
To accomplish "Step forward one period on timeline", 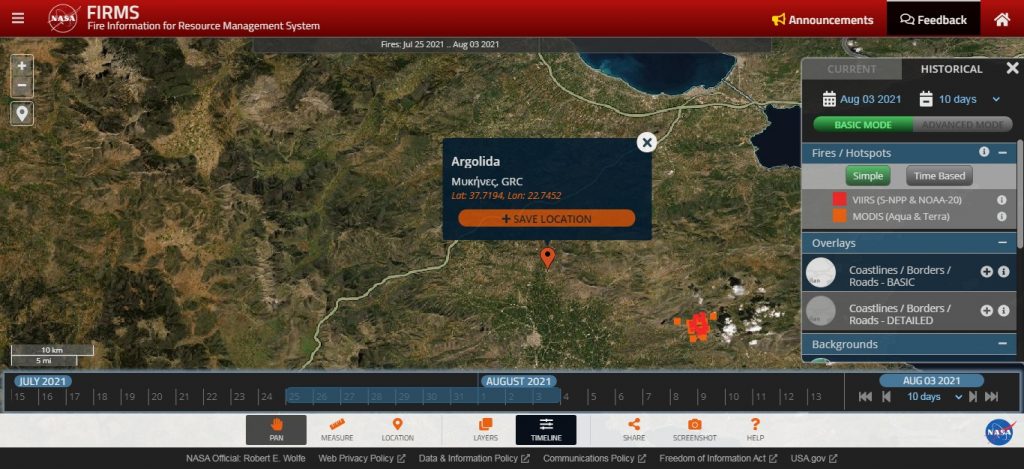I will [x=972, y=396].
